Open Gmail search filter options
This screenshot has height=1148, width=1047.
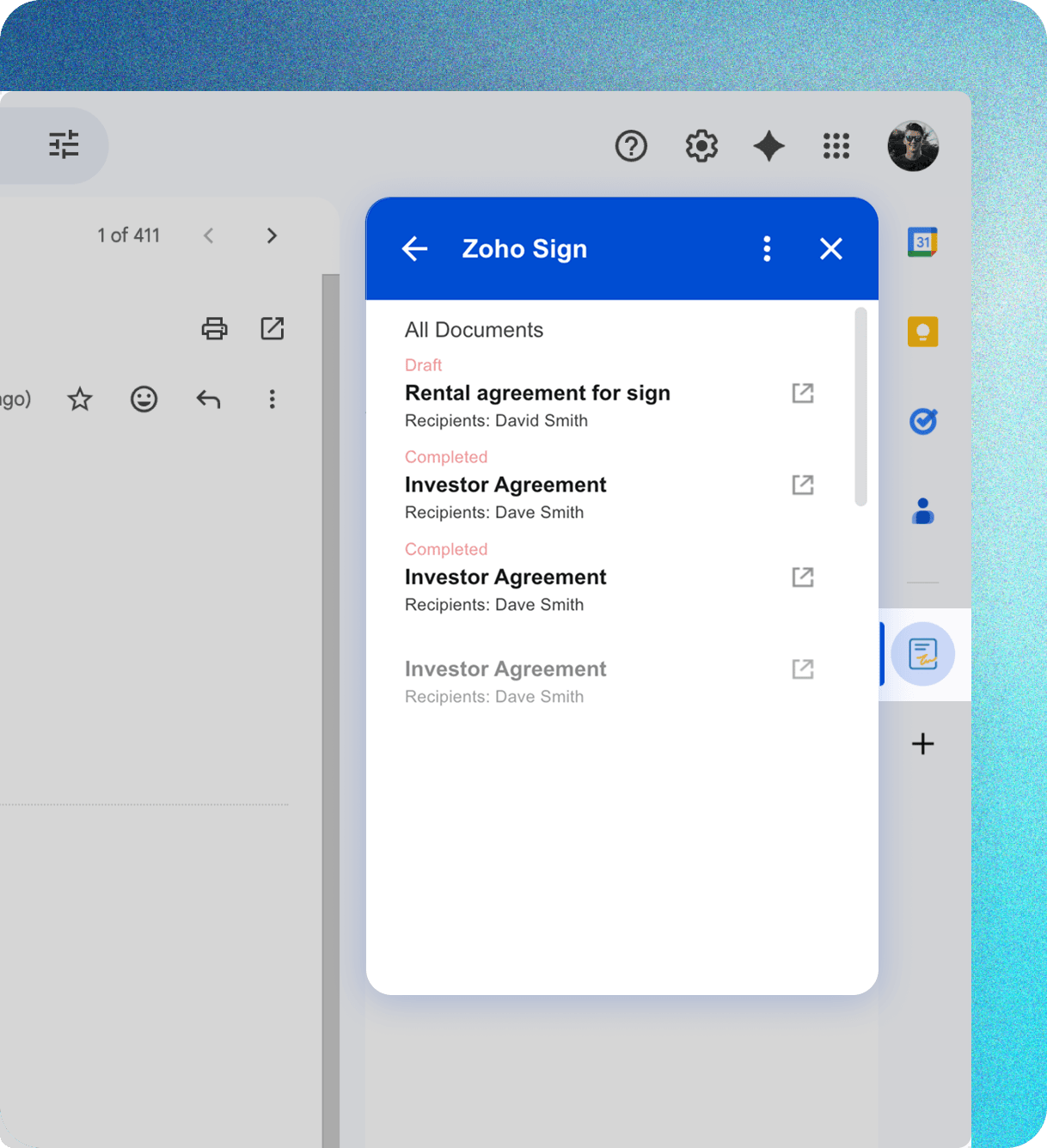[x=64, y=144]
